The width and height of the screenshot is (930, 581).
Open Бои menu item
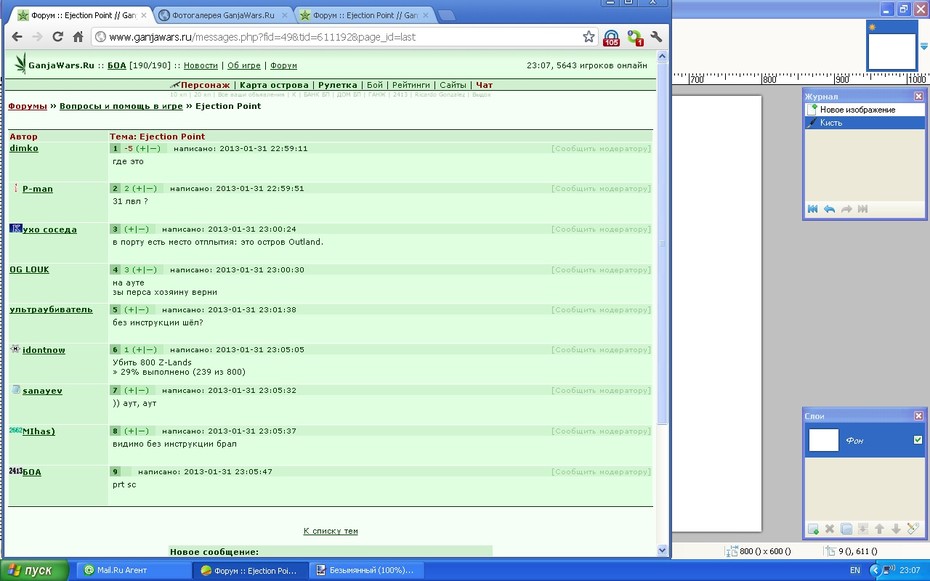[x=375, y=85]
